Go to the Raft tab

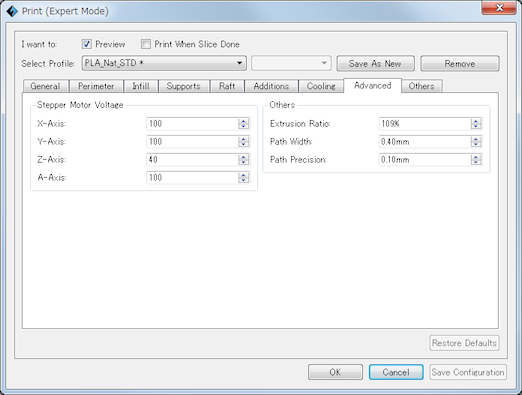point(227,86)
